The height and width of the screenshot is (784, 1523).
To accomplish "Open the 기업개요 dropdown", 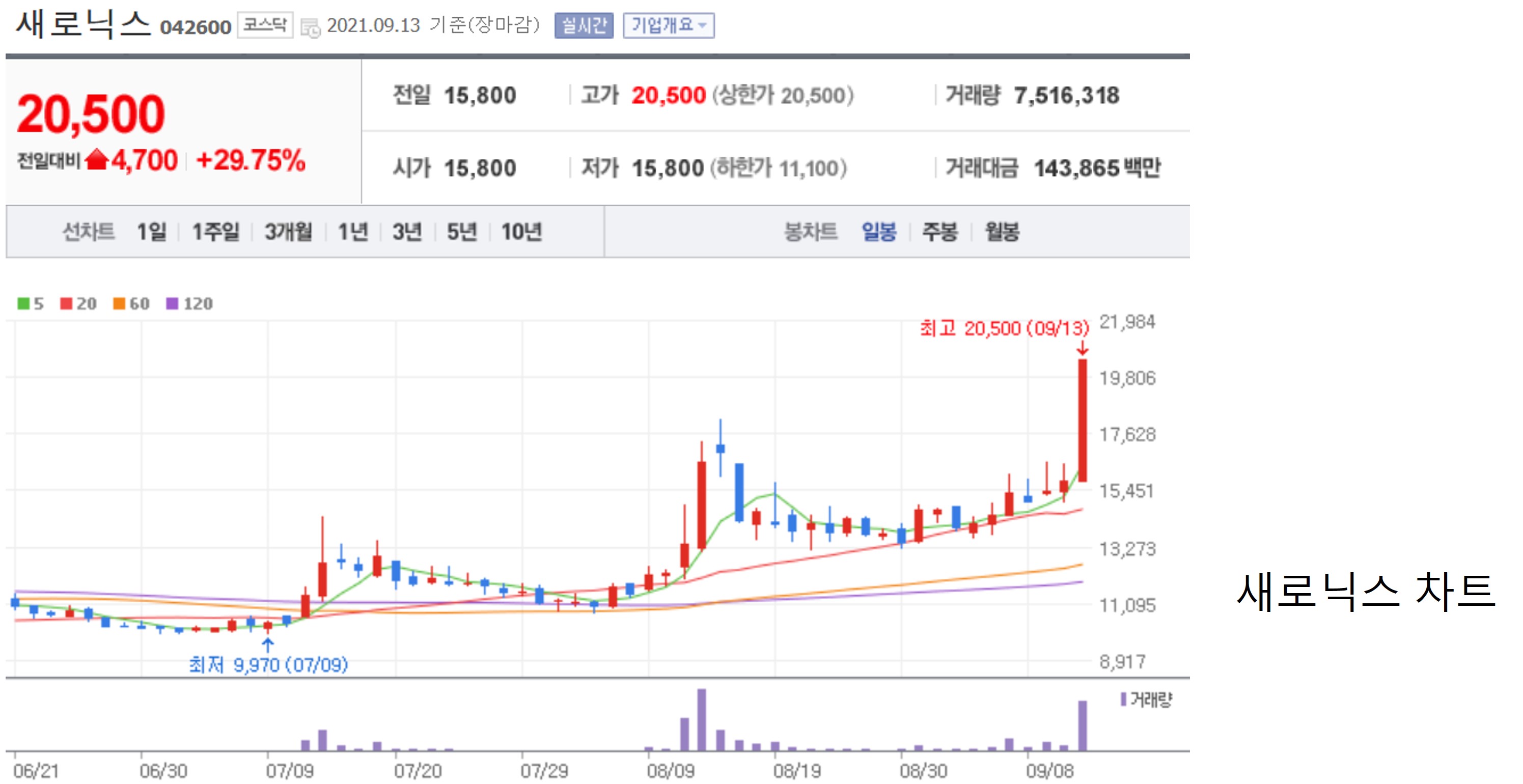I will click(668, 25).
